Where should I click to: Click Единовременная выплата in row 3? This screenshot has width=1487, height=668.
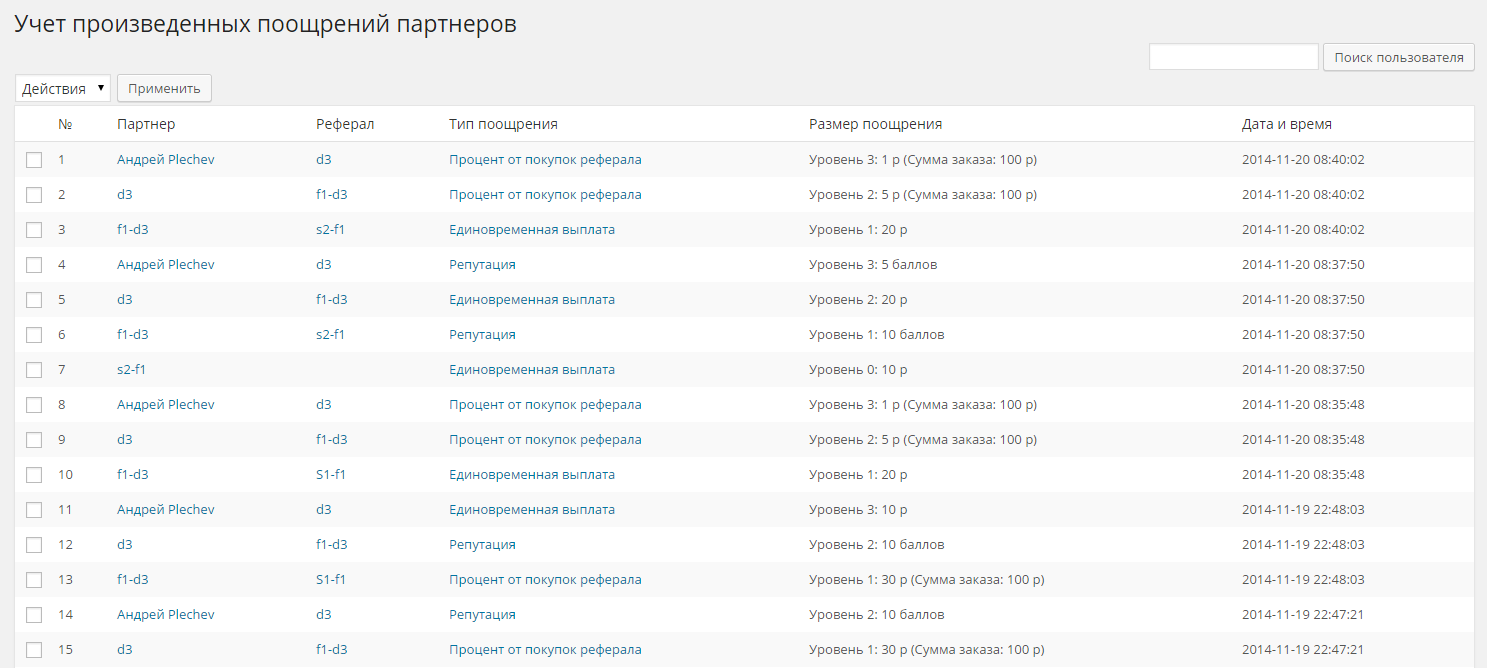coord(532,230)
